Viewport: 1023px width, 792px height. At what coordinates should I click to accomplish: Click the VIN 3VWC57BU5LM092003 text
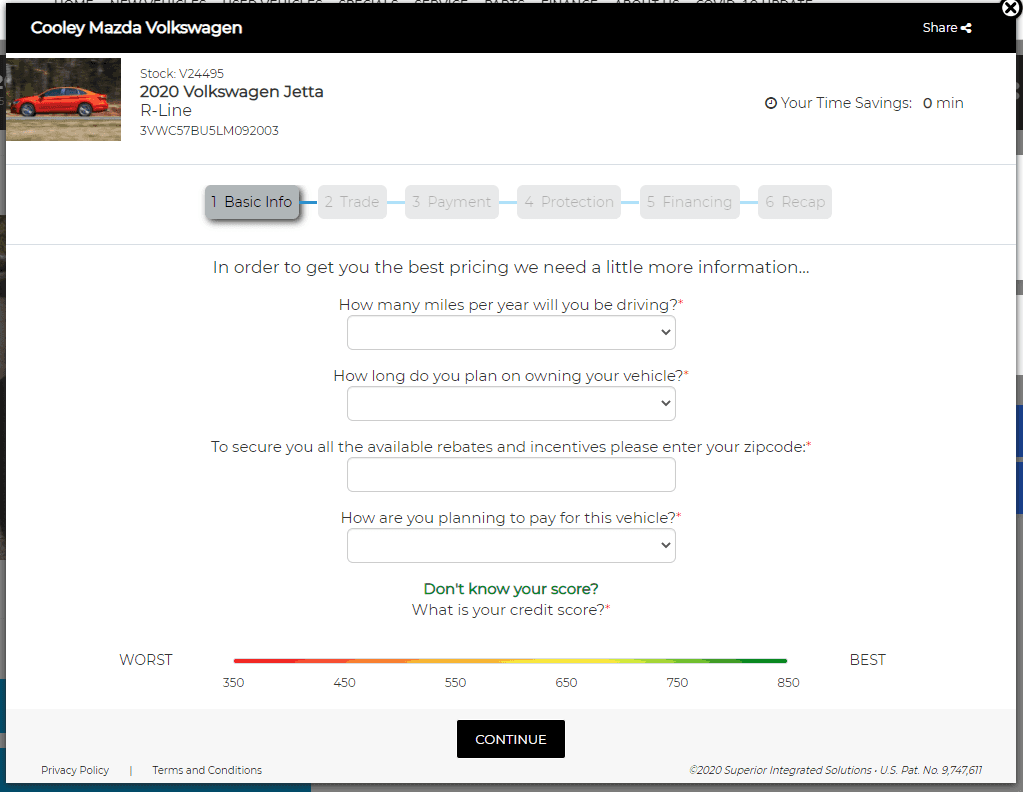(x=209, y=130)
